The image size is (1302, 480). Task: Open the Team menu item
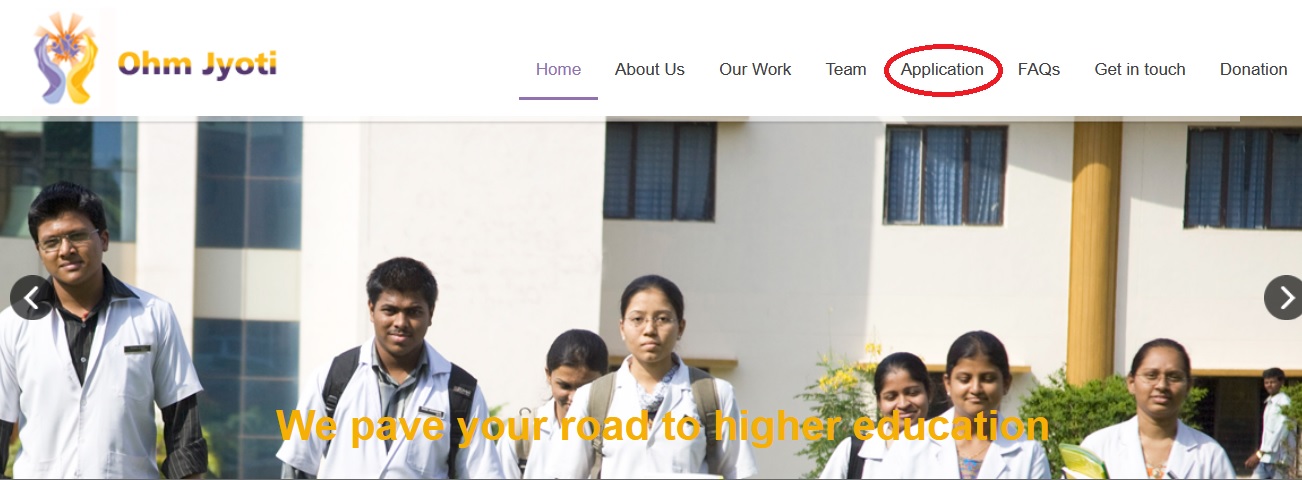846,70
